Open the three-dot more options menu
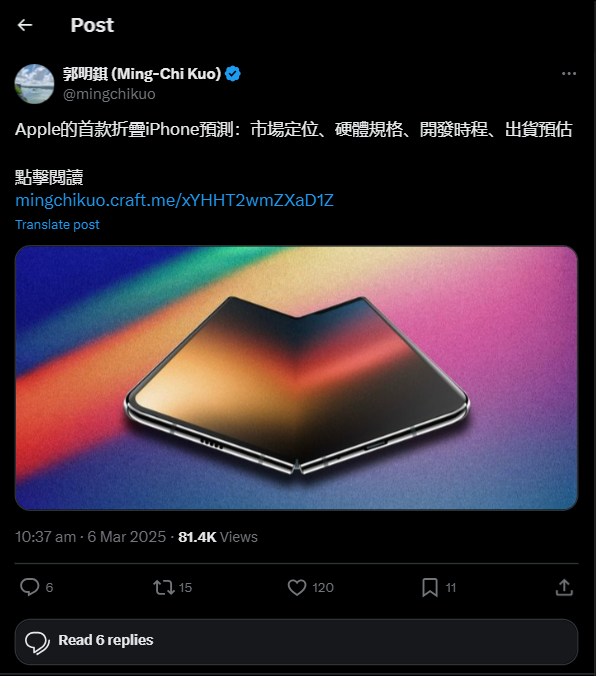This screenshot has height=676, width=596. pyautogui.click(x=569, y=74)
